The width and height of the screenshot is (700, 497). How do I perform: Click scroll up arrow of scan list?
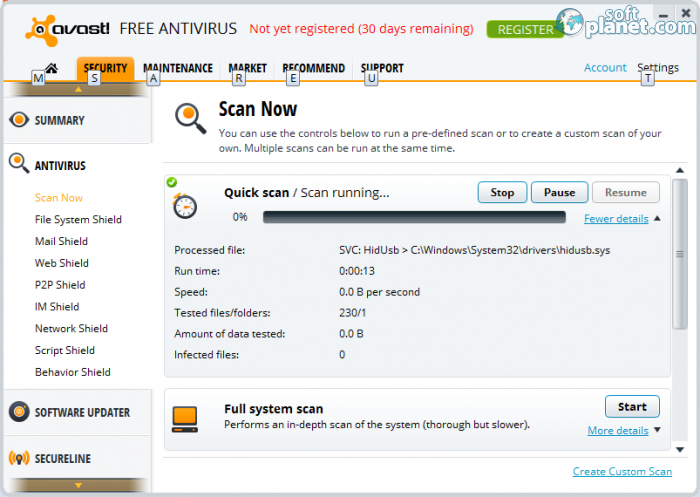coord(679,170)
